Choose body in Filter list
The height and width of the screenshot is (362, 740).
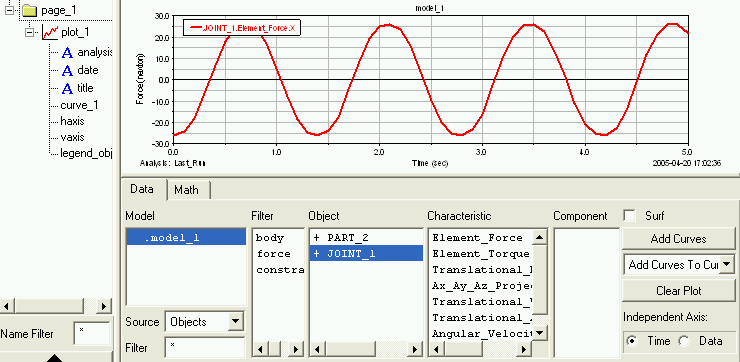coord(270,238)
